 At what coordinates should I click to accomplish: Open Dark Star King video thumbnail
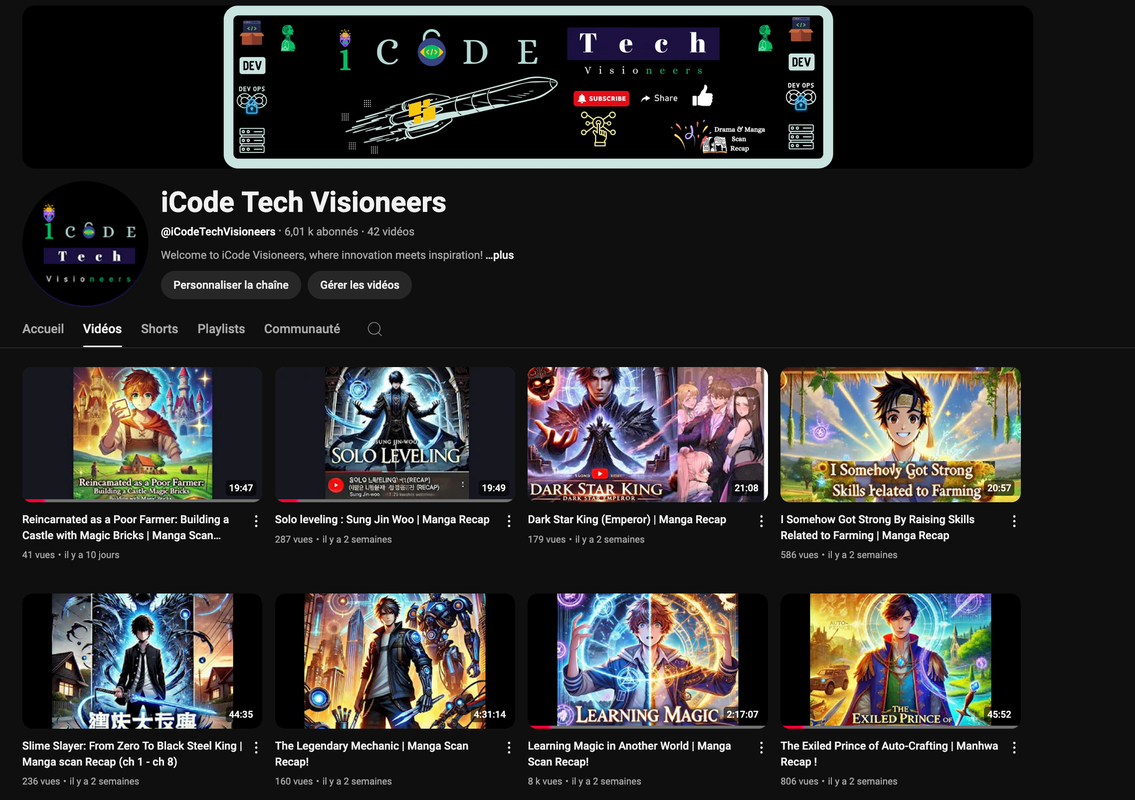[647, 434]
